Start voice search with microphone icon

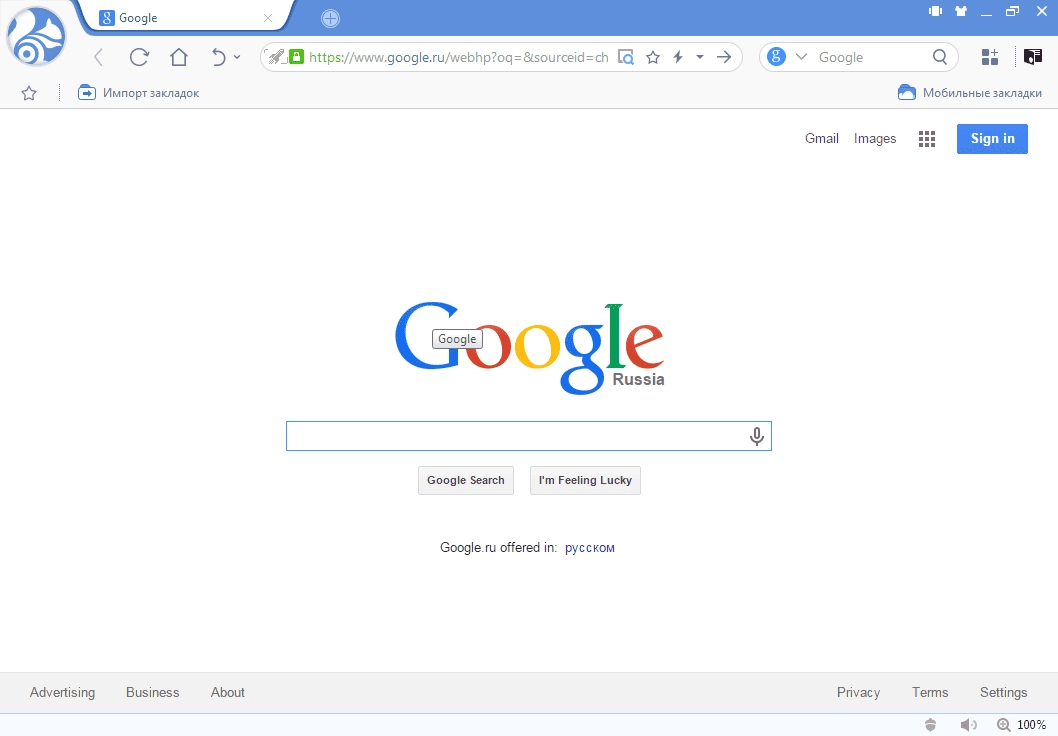[x=756, y=436]
